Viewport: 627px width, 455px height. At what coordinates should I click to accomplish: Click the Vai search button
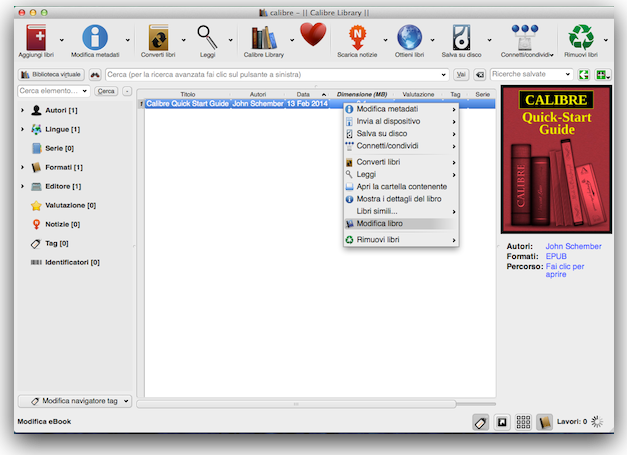coord(461,75)
